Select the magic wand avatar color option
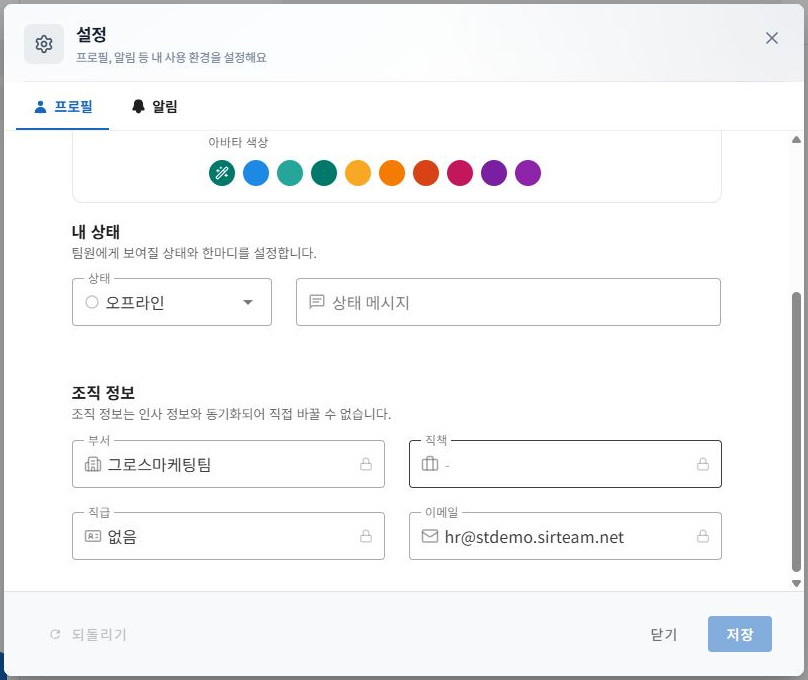The image size is (808, 680). click(222, 173)
